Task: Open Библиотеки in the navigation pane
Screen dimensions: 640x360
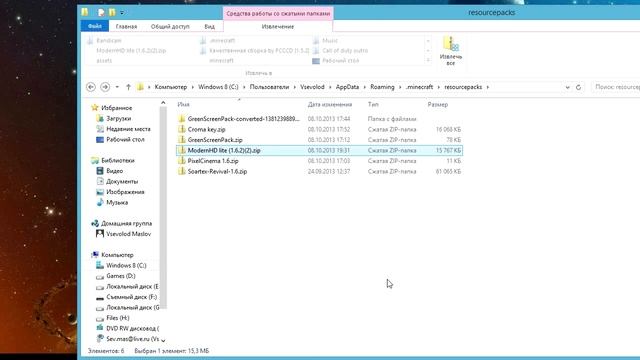Action: (x=118, y=160)
